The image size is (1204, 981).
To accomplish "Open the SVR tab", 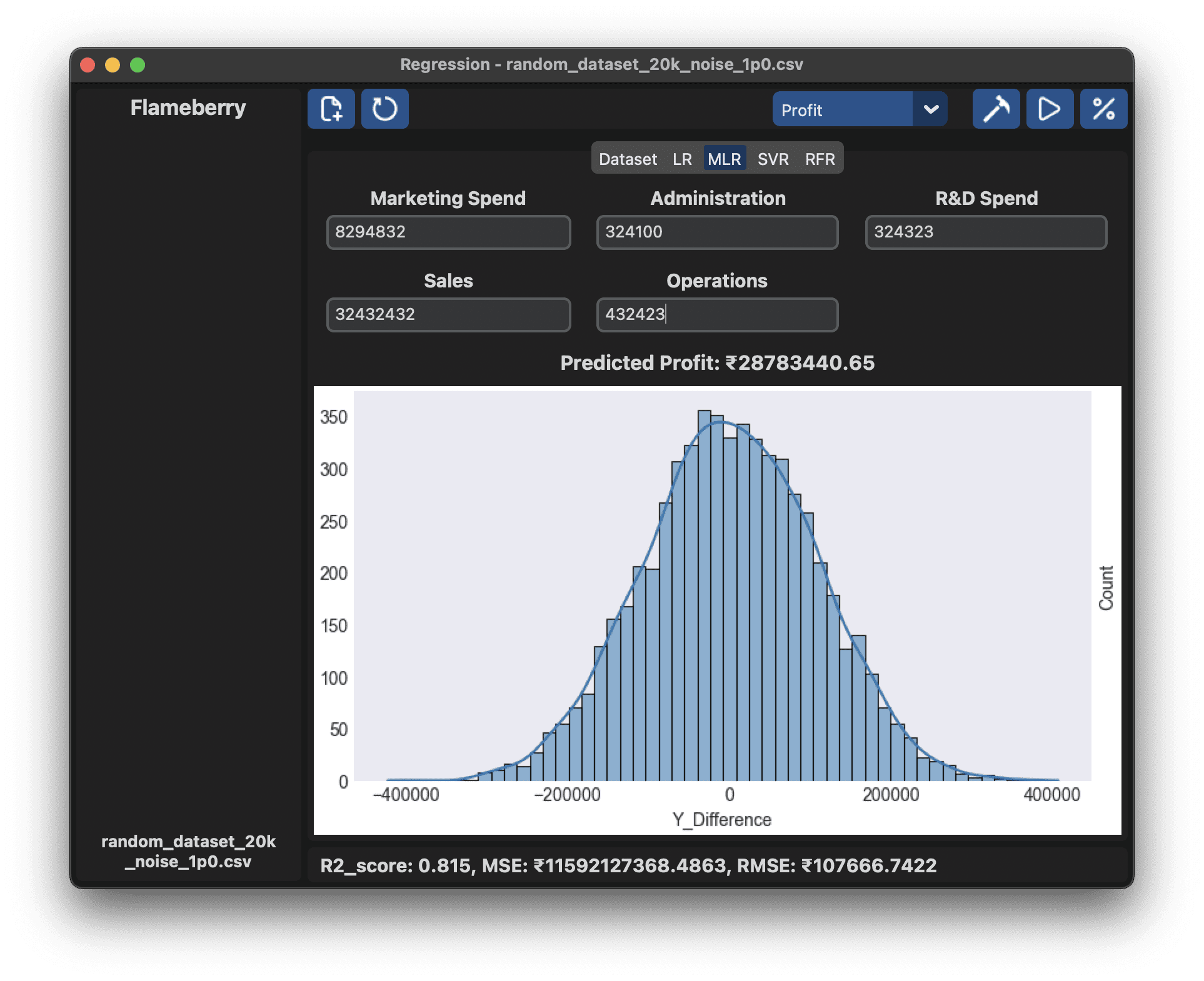I will (x=773, y=159).
